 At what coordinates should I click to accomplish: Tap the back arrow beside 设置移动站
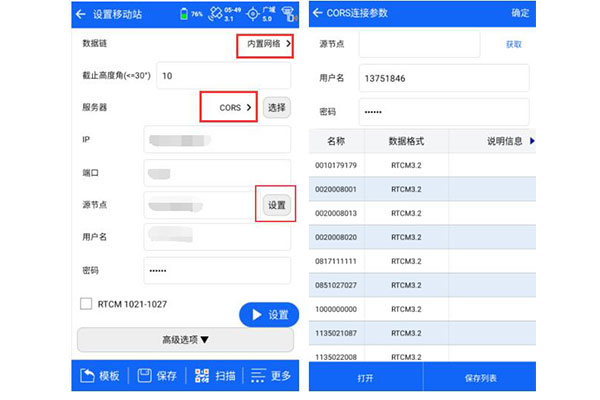pyautogui.click(x=80, y=14)
